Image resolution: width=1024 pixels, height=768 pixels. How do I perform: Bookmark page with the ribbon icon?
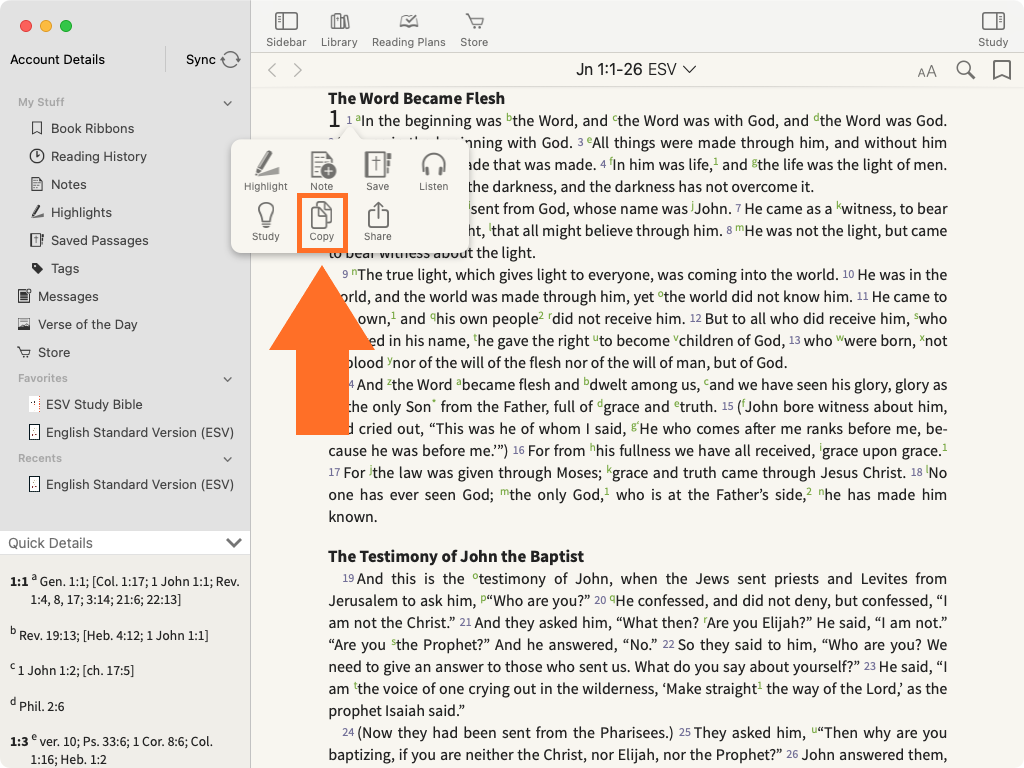point(1001,70)
